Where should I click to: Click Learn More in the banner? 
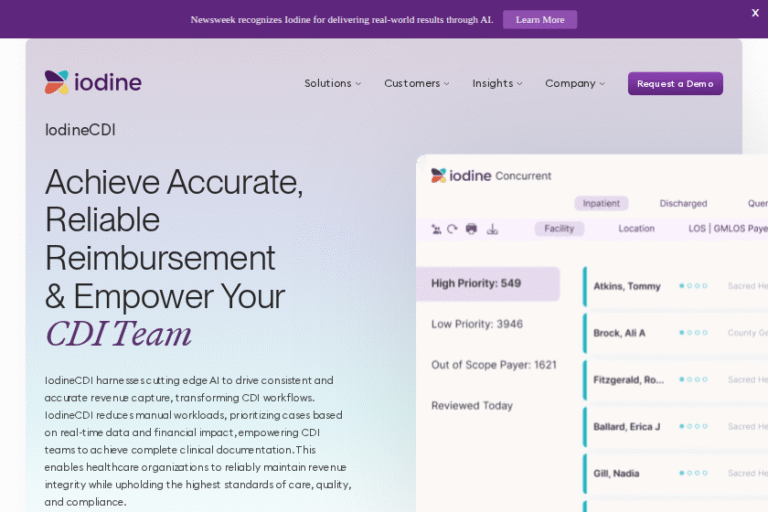point(540,20)
